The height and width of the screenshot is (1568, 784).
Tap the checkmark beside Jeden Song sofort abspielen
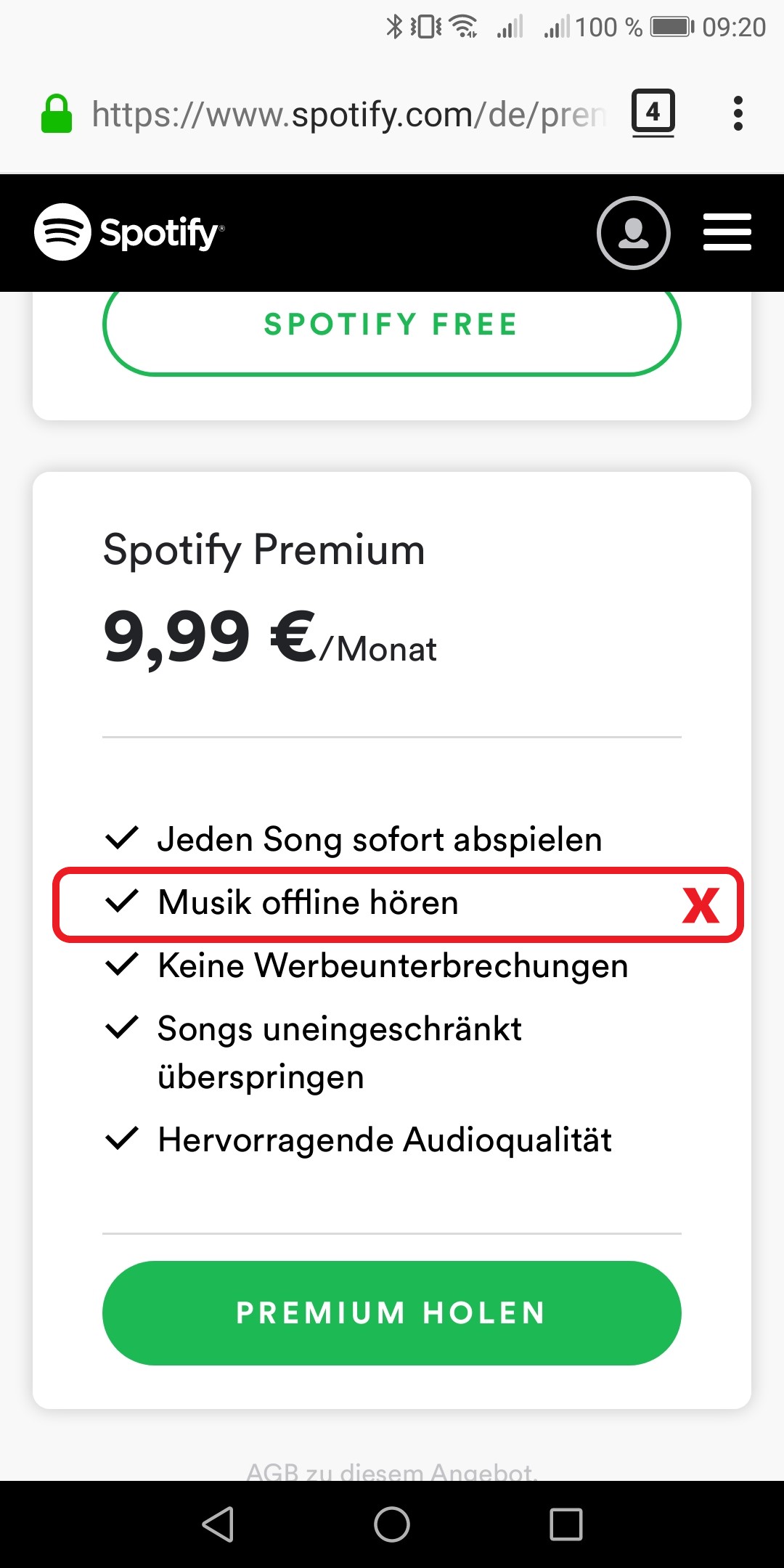(x=122, y=838)
